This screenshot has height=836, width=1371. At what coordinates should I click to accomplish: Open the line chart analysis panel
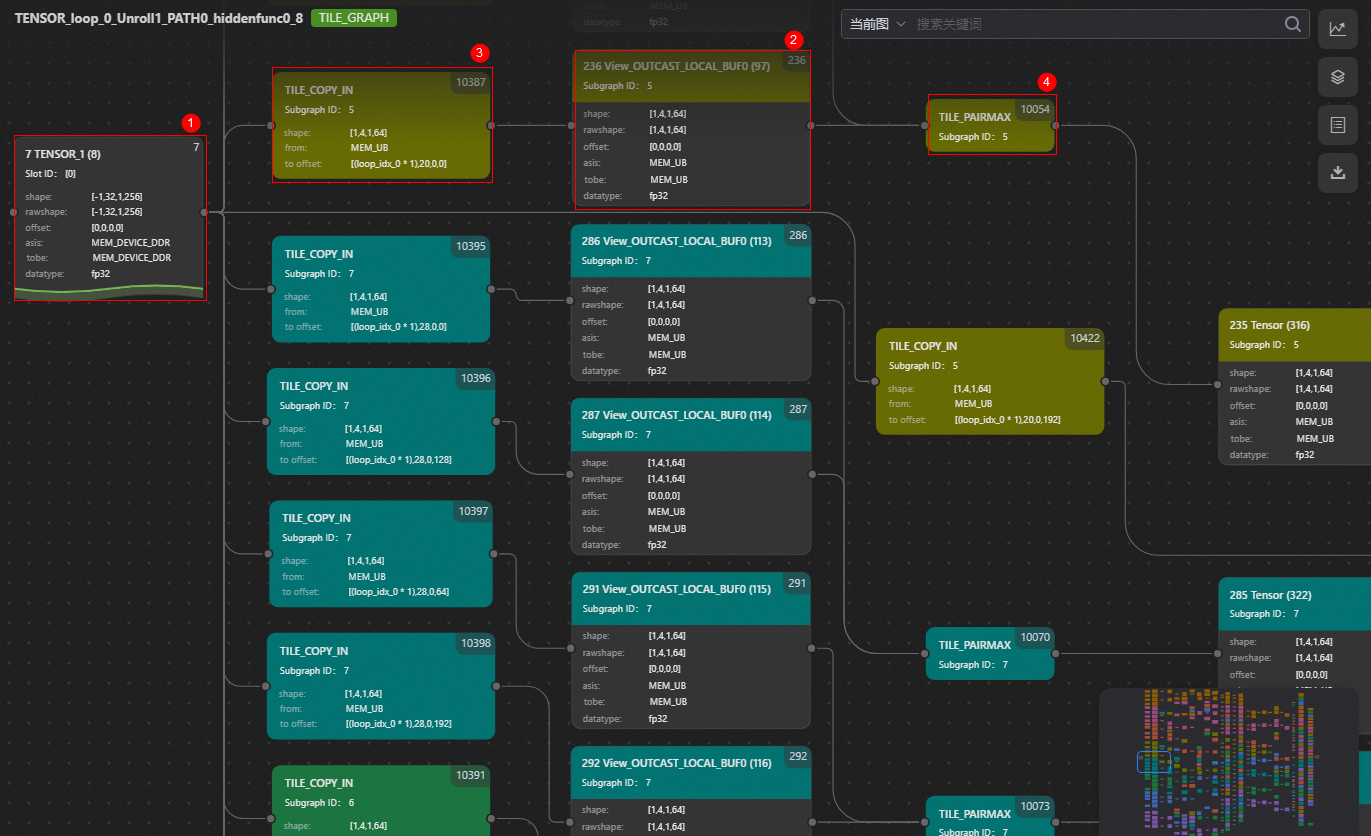click(x=1337, y=29)
